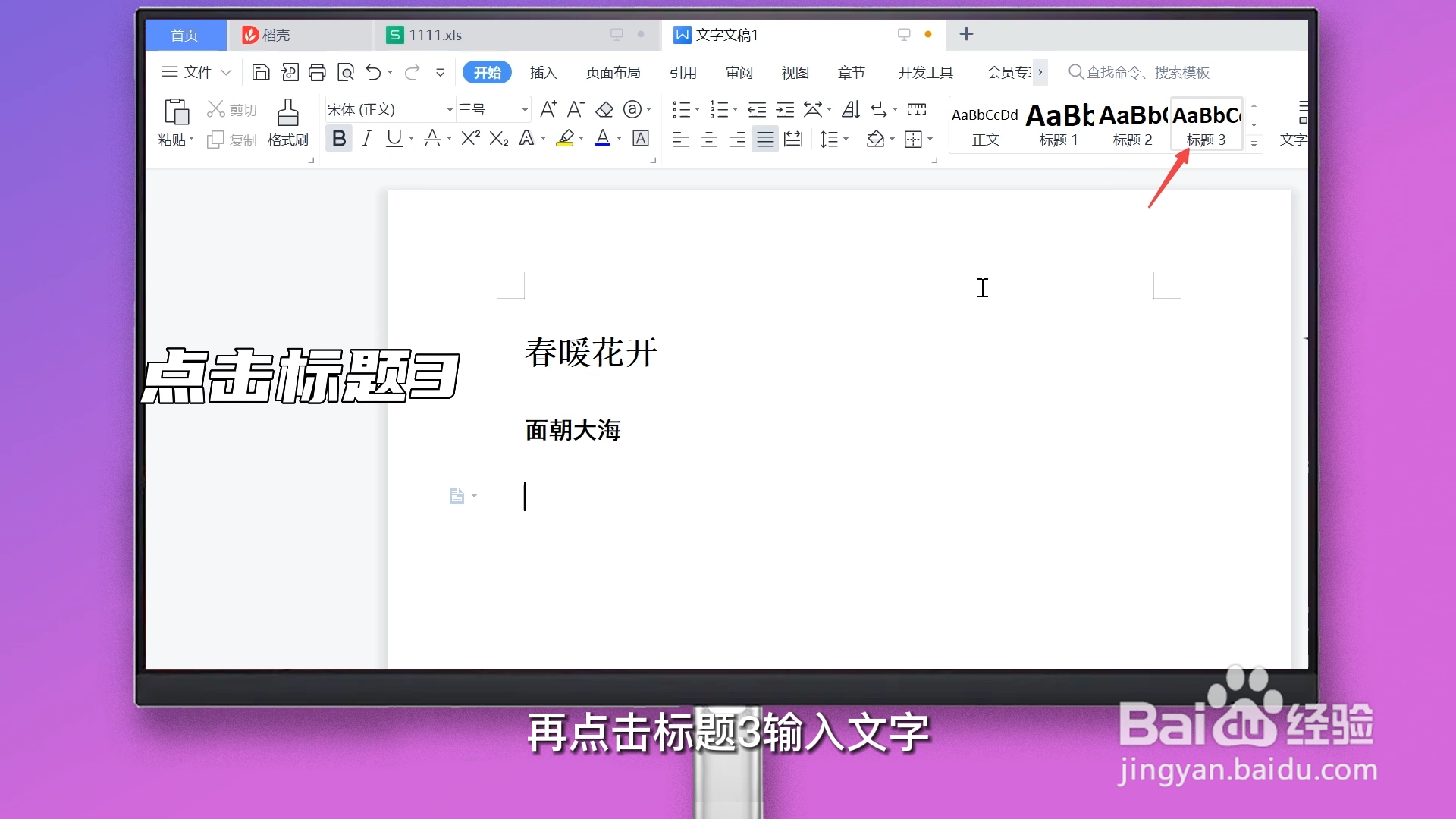The width and height of the screenshot is (1456, 819).
Task: Toggle Justify alignment button
Action: coord(765,139)
